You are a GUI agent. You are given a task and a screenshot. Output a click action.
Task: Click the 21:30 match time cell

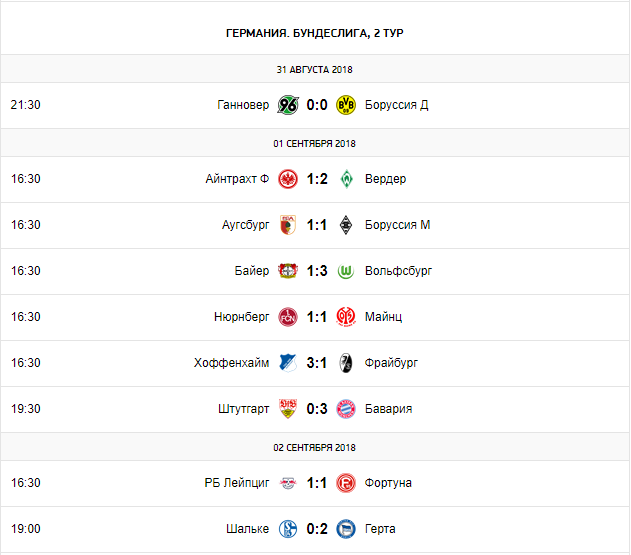(25, 105)
